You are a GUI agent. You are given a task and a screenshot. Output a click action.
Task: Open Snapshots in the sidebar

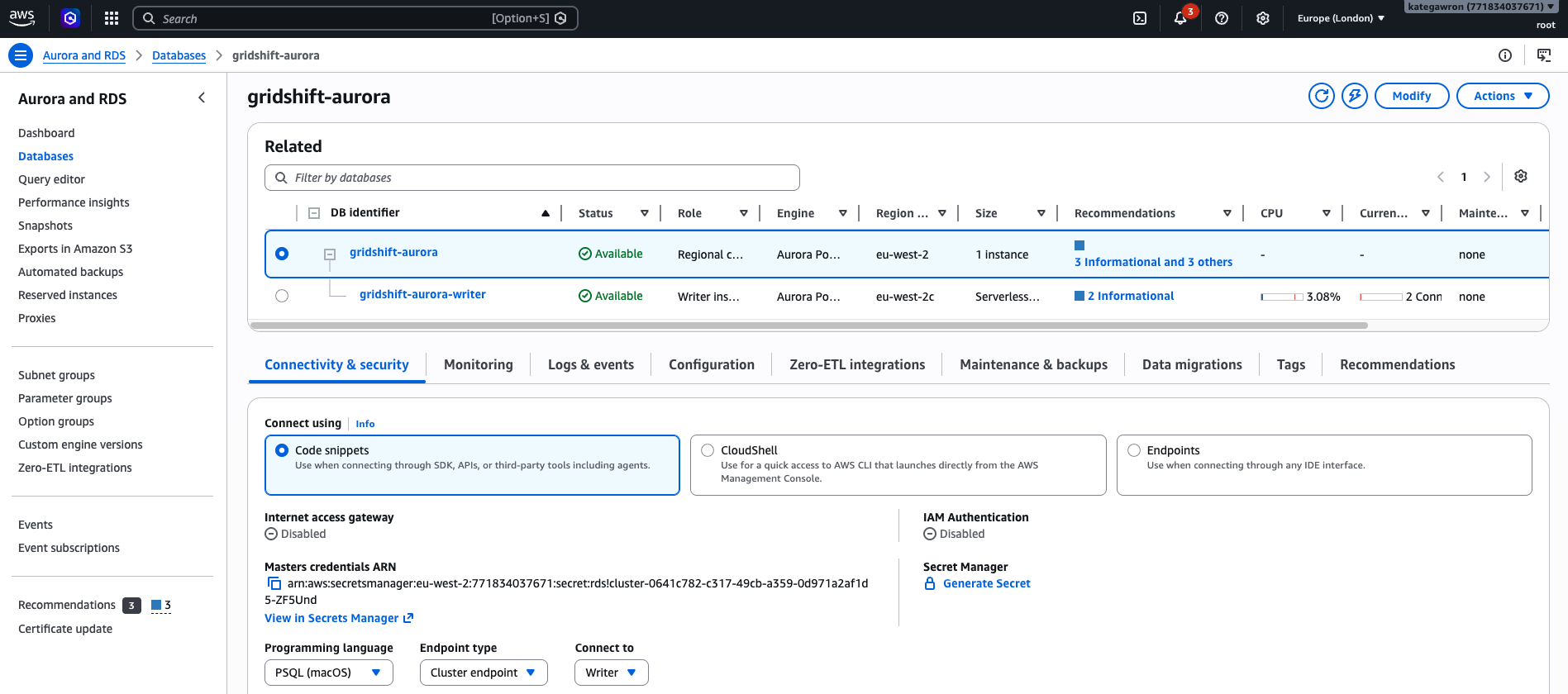pyautogui.click(x=45, y=226)
